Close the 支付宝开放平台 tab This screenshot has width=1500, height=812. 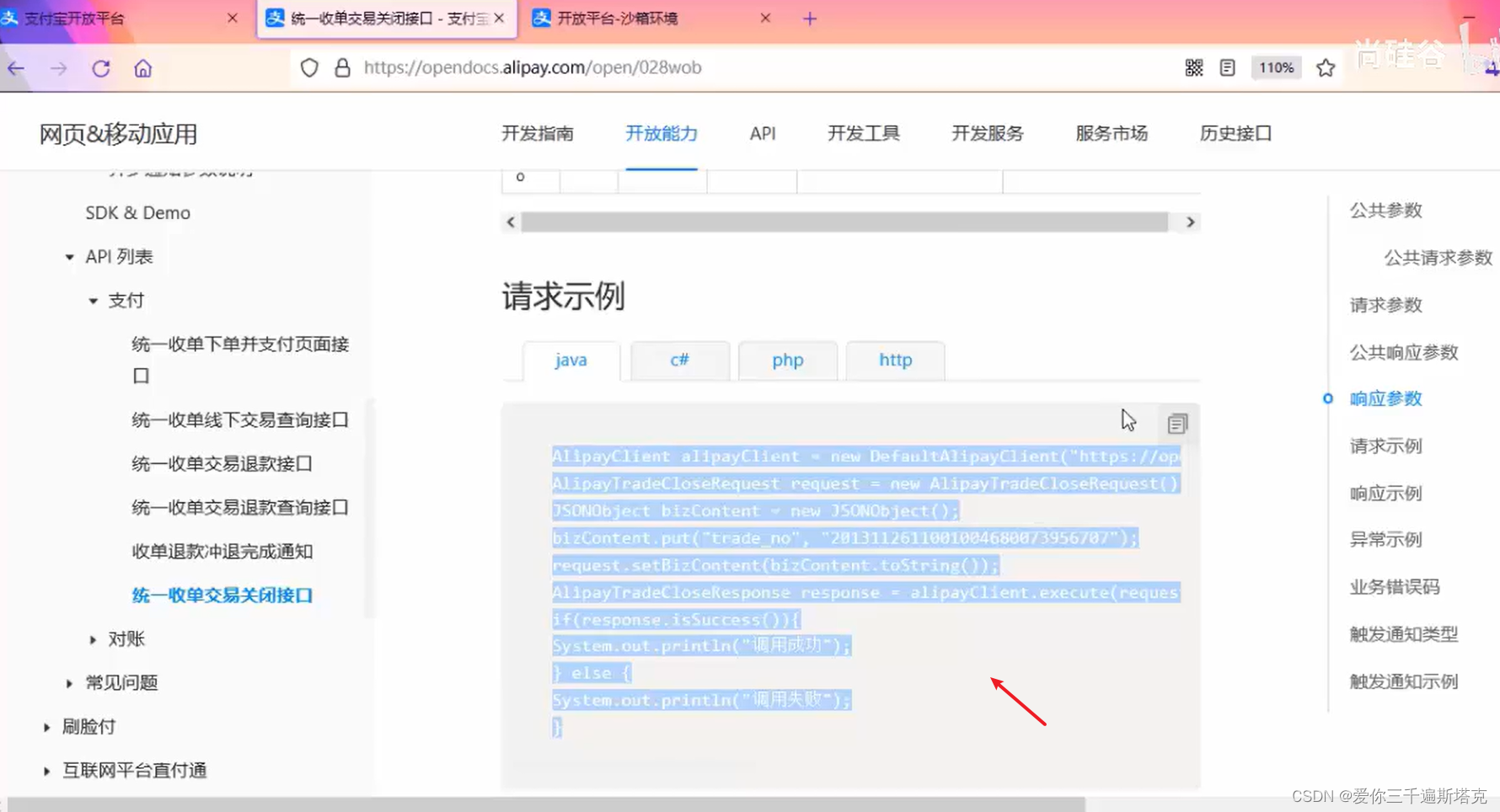233,18
